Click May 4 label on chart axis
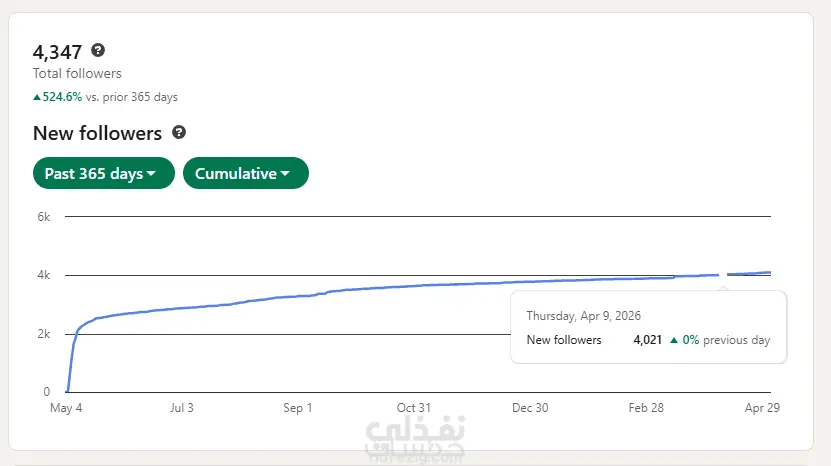 click(x=66, y=408)
